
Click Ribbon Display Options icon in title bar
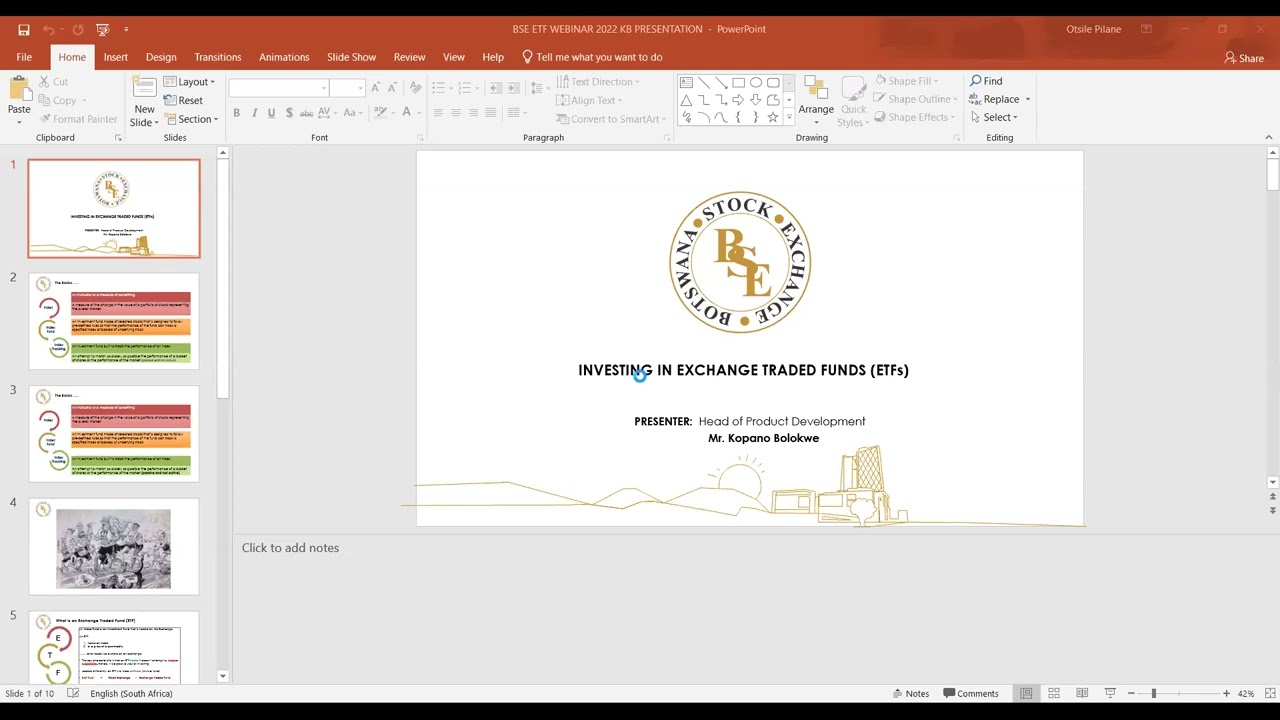click(x=1146, y=29)
